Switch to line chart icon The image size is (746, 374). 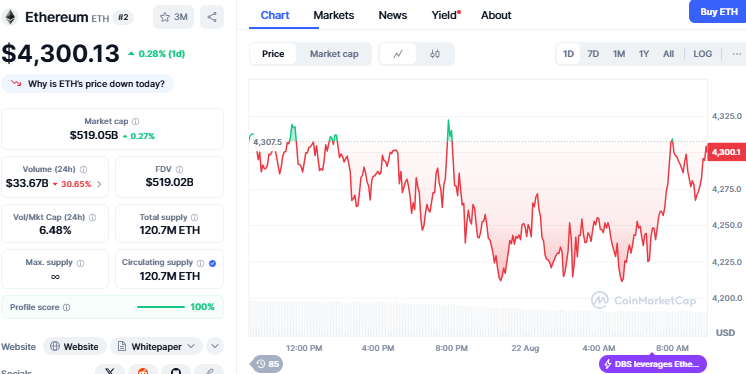pos(398,54)
